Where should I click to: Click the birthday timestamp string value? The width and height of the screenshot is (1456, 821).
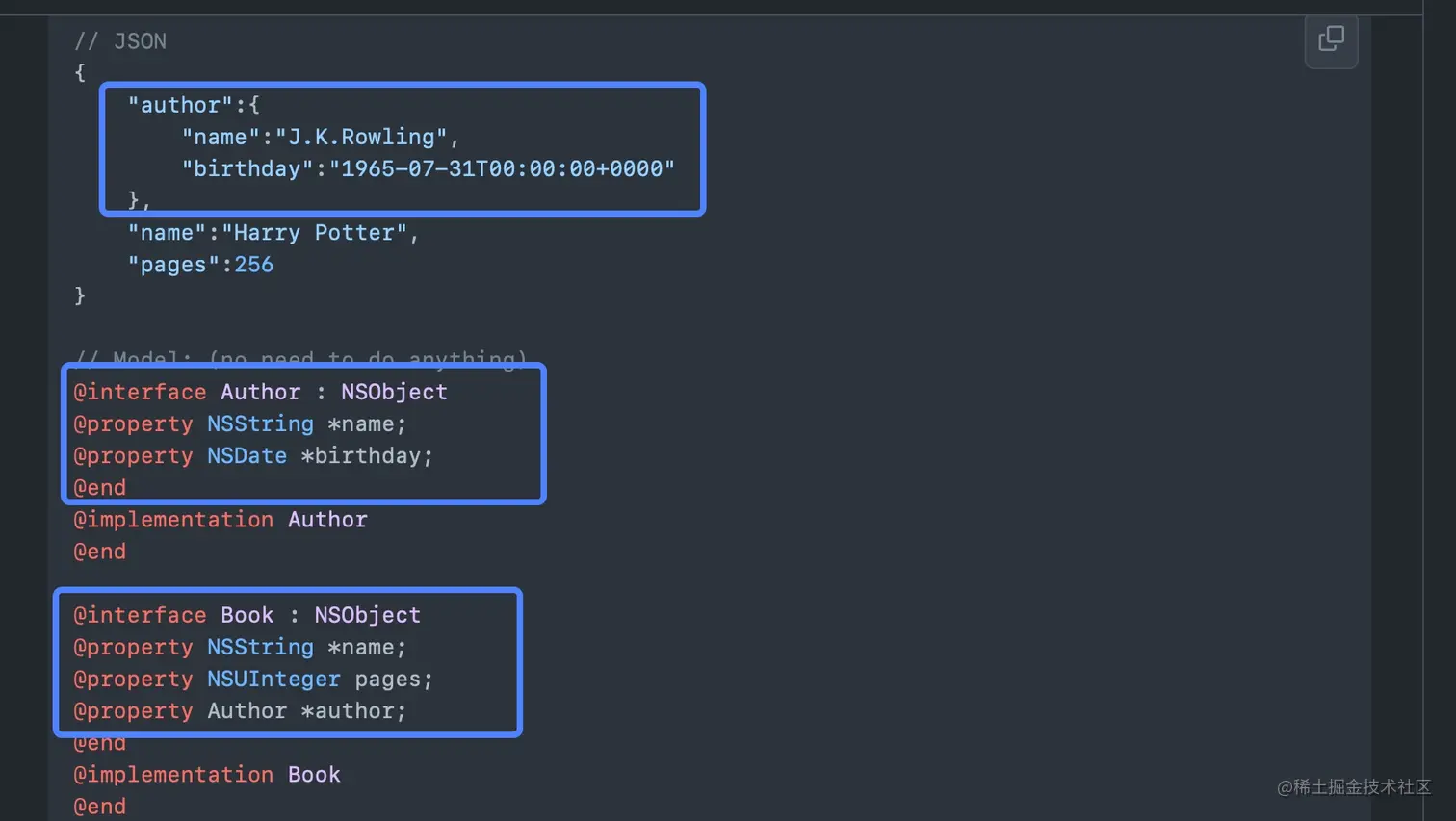[502, 168]
